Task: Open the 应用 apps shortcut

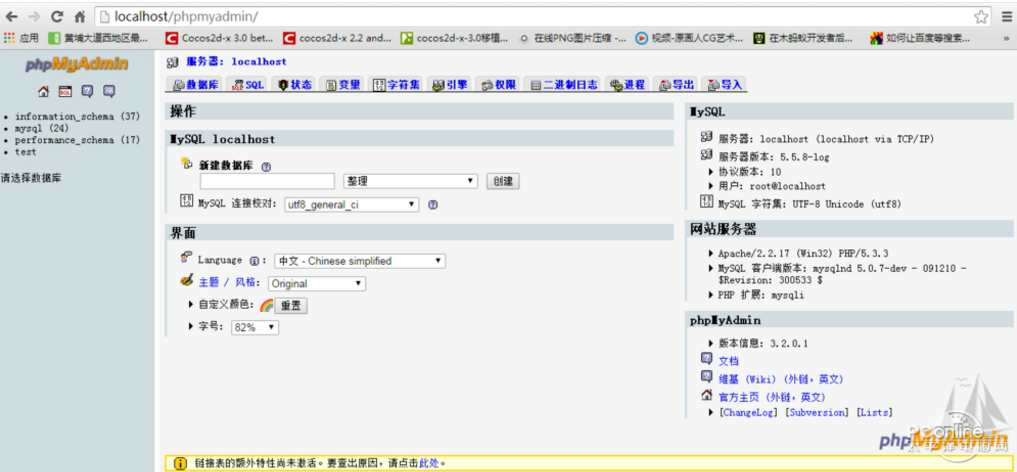Action: 21,38
